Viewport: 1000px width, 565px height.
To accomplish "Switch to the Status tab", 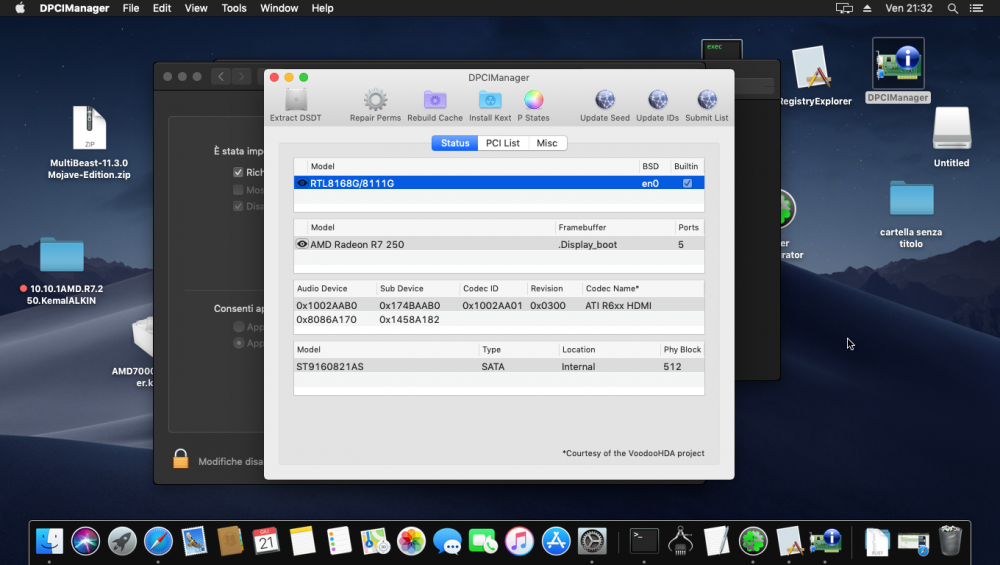I will 455,143.
